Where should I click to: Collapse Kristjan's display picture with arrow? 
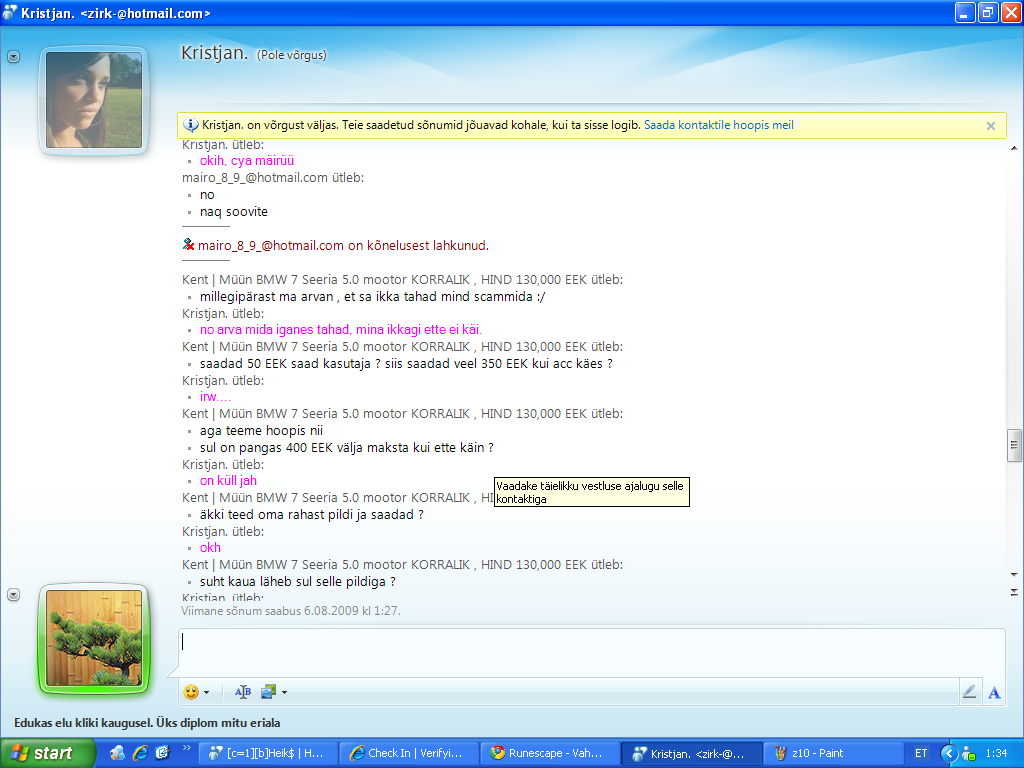(13, 57)
